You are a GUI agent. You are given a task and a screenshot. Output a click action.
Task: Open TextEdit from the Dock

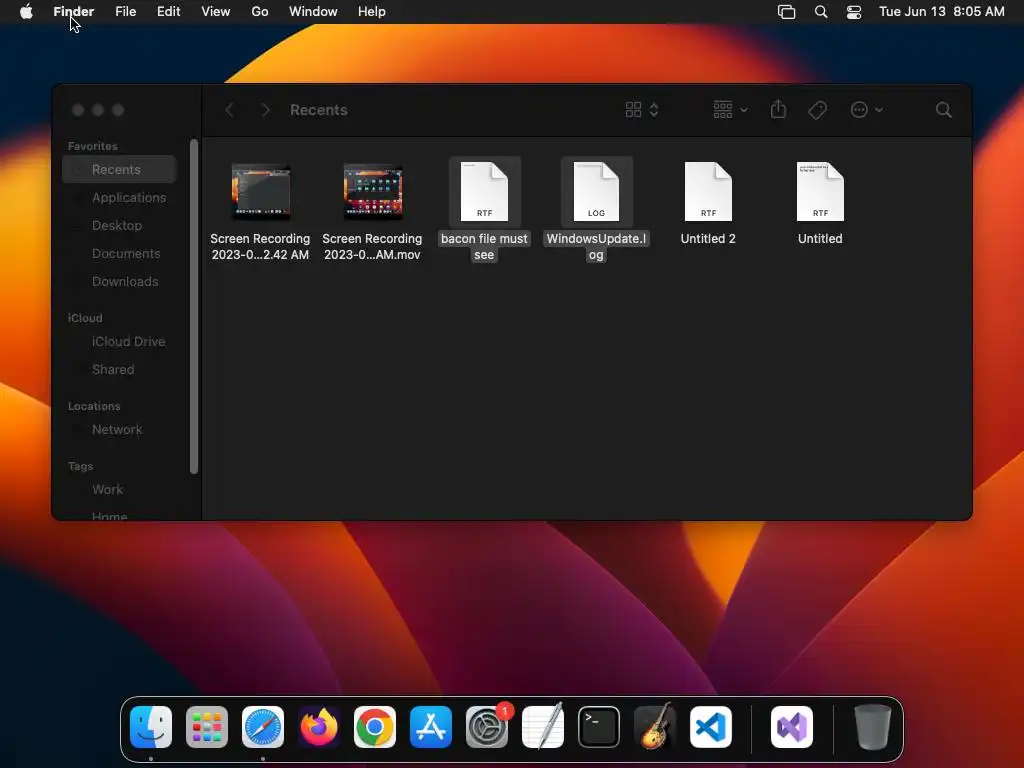pos(543,727)
